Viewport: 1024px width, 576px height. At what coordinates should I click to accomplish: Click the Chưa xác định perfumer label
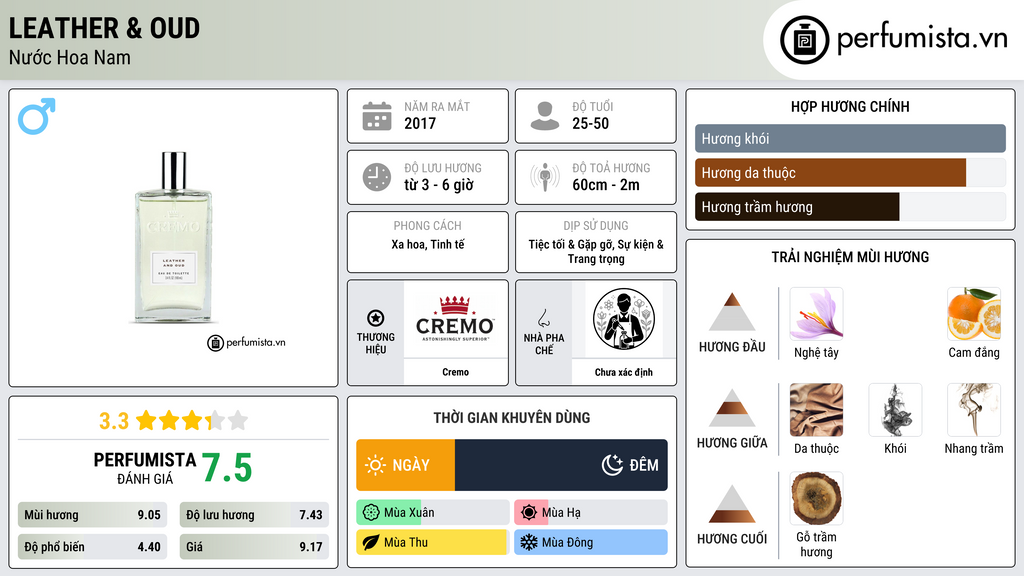click(x=624, y=372)
